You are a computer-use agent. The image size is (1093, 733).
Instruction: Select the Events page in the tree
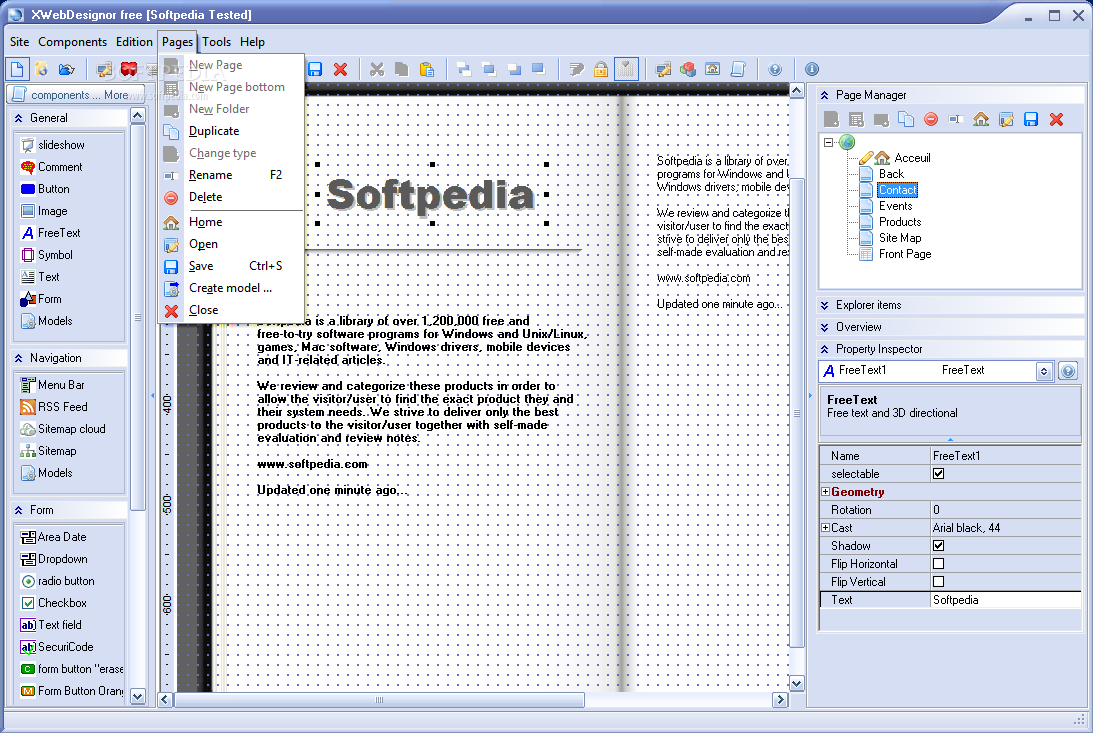point(895,206)
